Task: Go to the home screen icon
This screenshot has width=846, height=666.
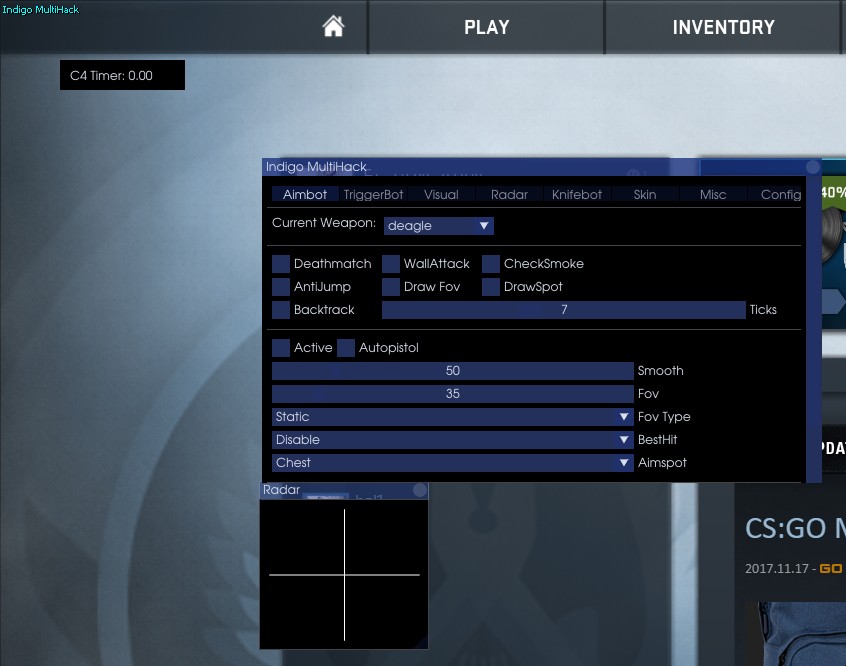Action: pyautogui.click(x=333, y=26)
